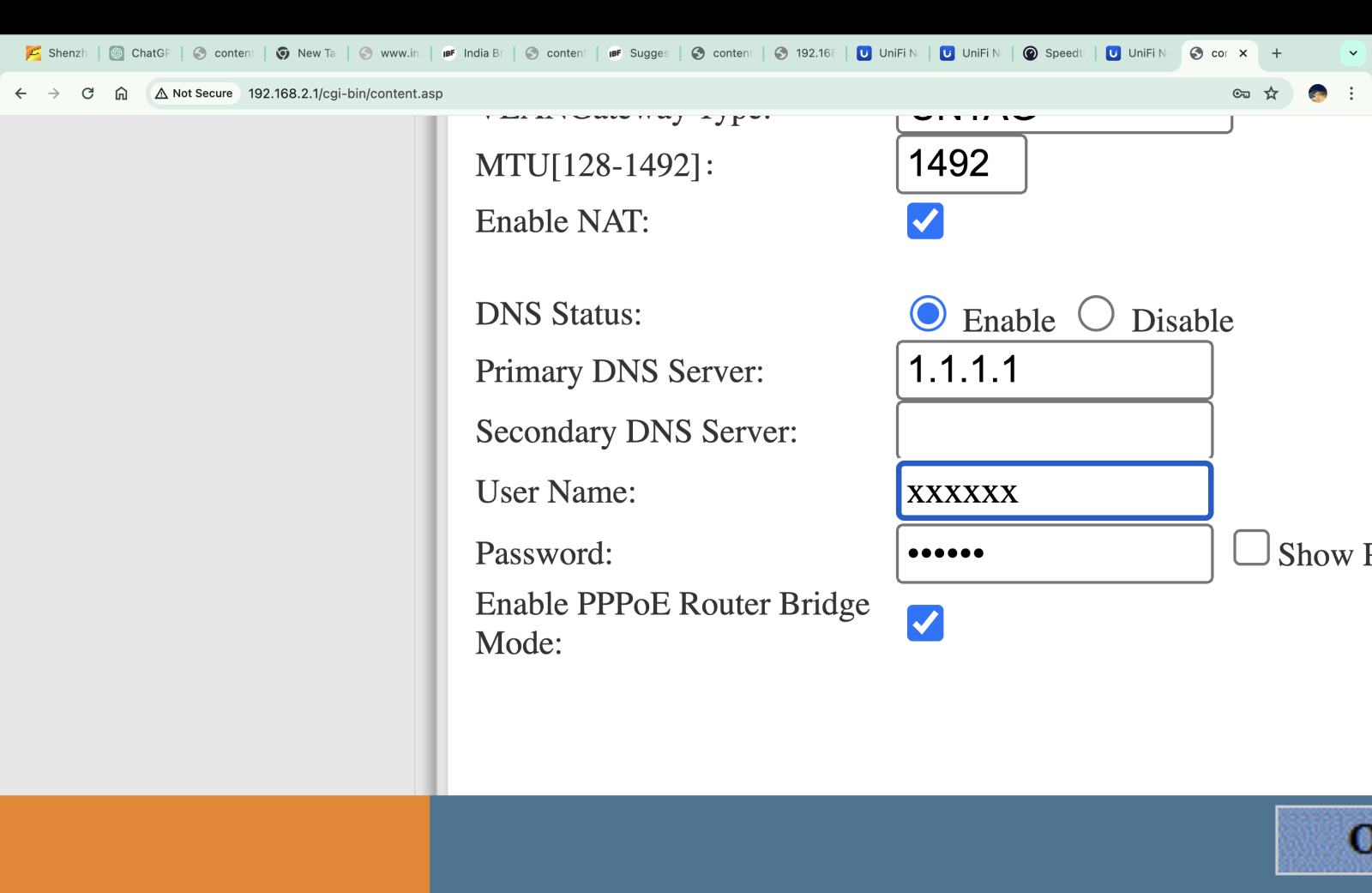1372x893 pixels.
Task: Click the 'MTU[128-1492]:' label
Action: pyautogui.click(x=594, y=166)
